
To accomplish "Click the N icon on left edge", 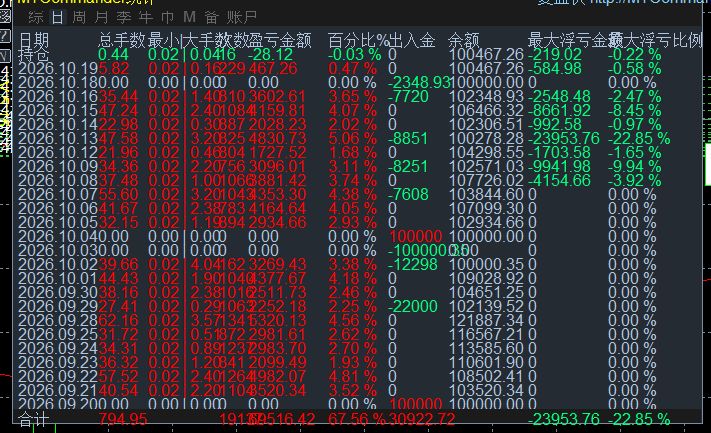I will tap(5, 56).
